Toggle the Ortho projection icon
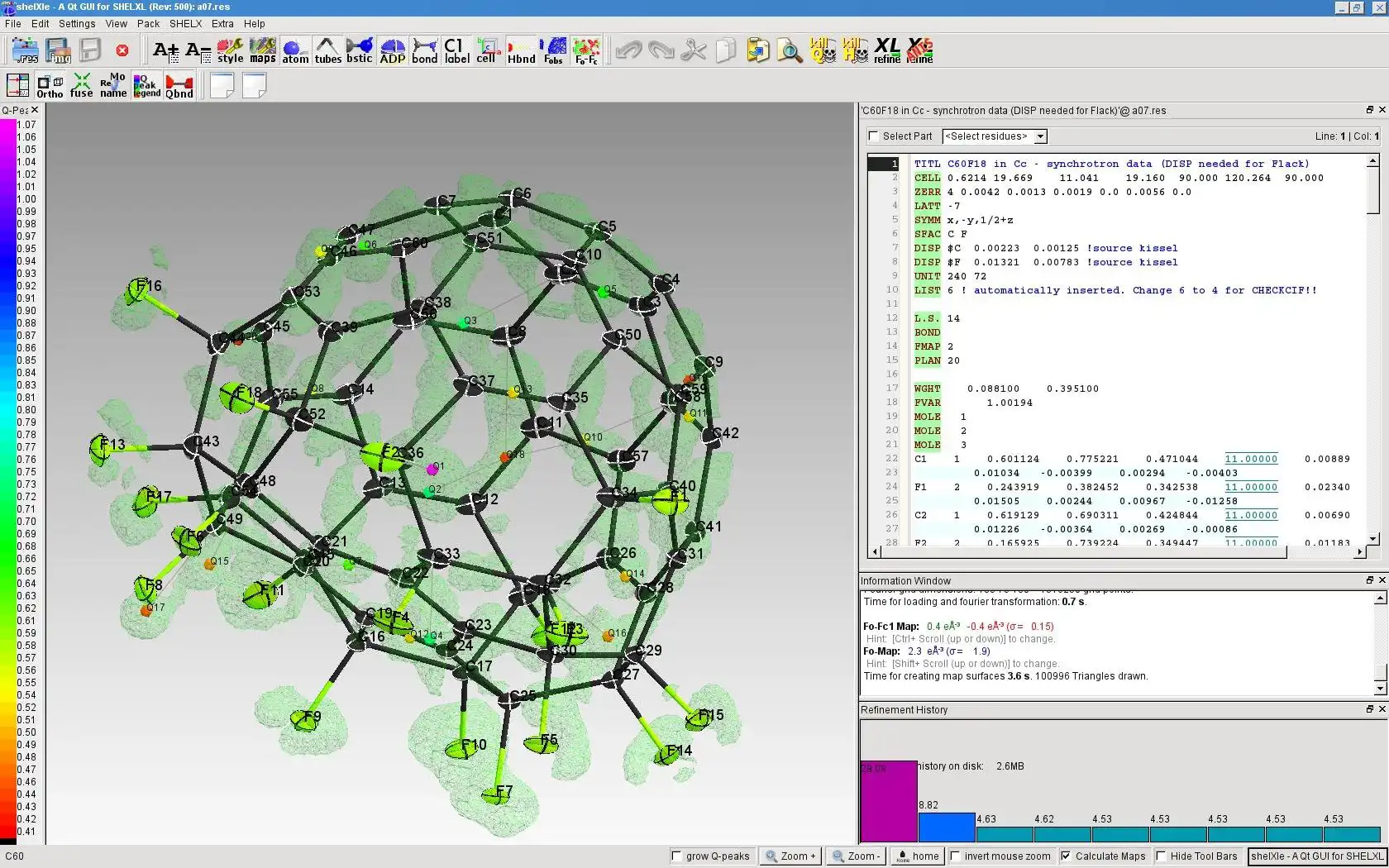The image size is (1389, 868). pyautogui.click(x=50, y=85)
